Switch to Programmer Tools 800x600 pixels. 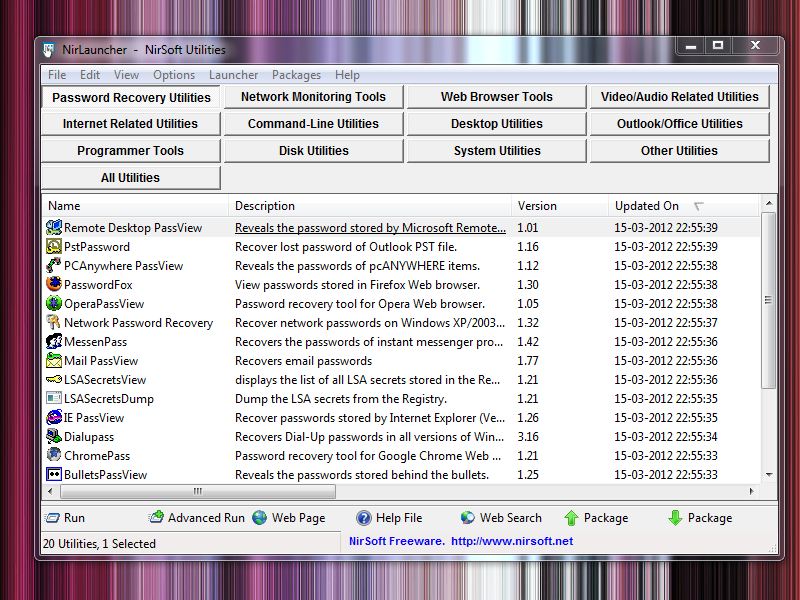point(131,151)
